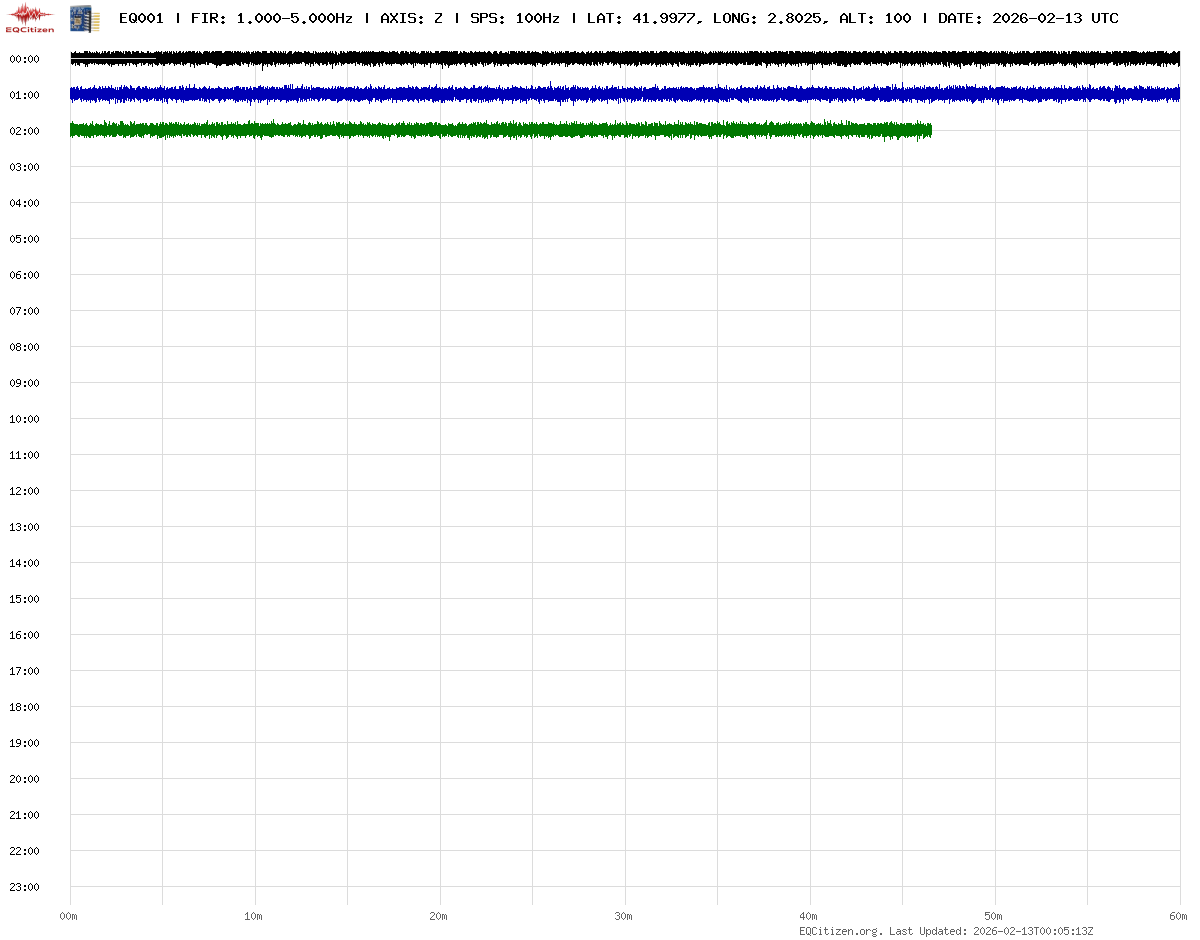1200x940 pixels.
Task: Click the EQ001 station name in header
Action: 141,18
